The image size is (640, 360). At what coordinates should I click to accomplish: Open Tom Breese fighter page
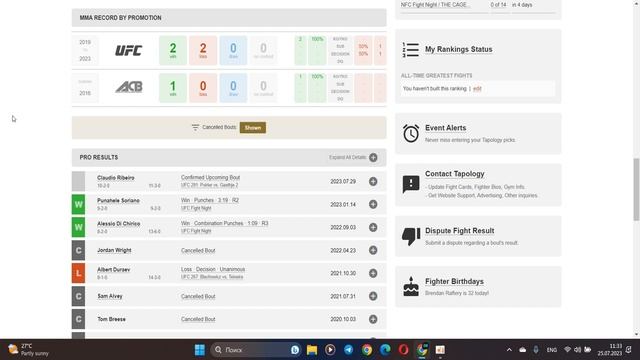pos(111,319)
